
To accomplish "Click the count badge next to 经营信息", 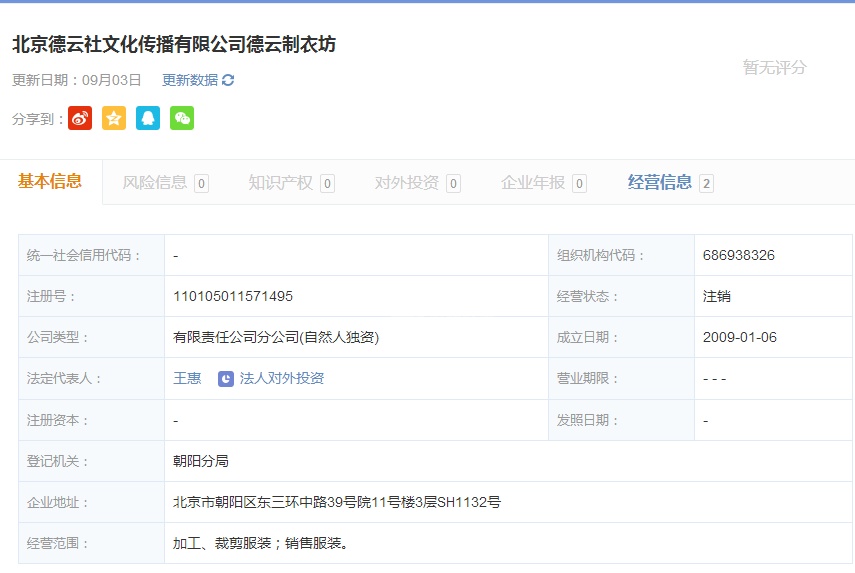I will pyautogui.click(x=707, y=183).
